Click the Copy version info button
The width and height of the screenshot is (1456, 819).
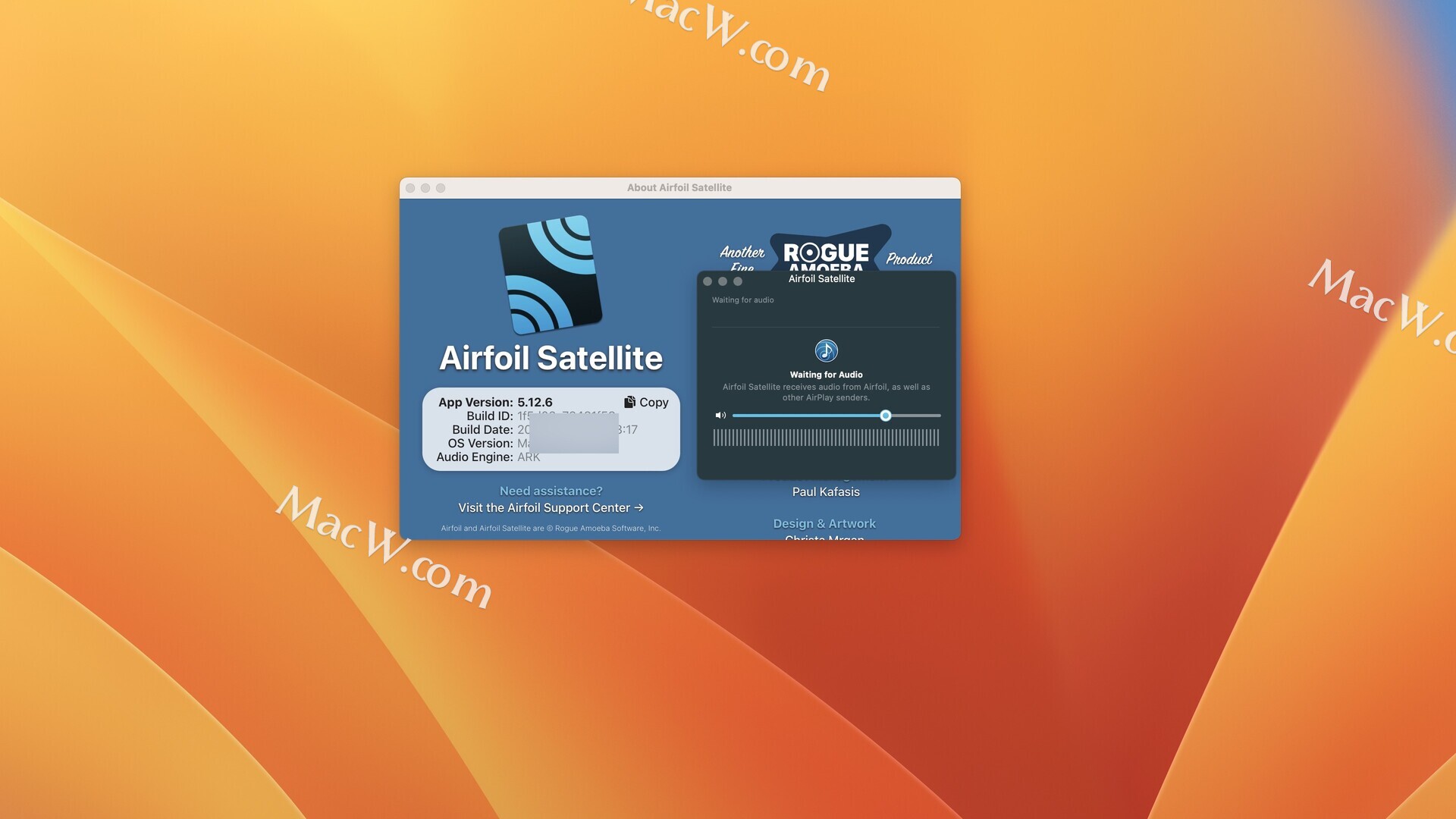[646, 402]
